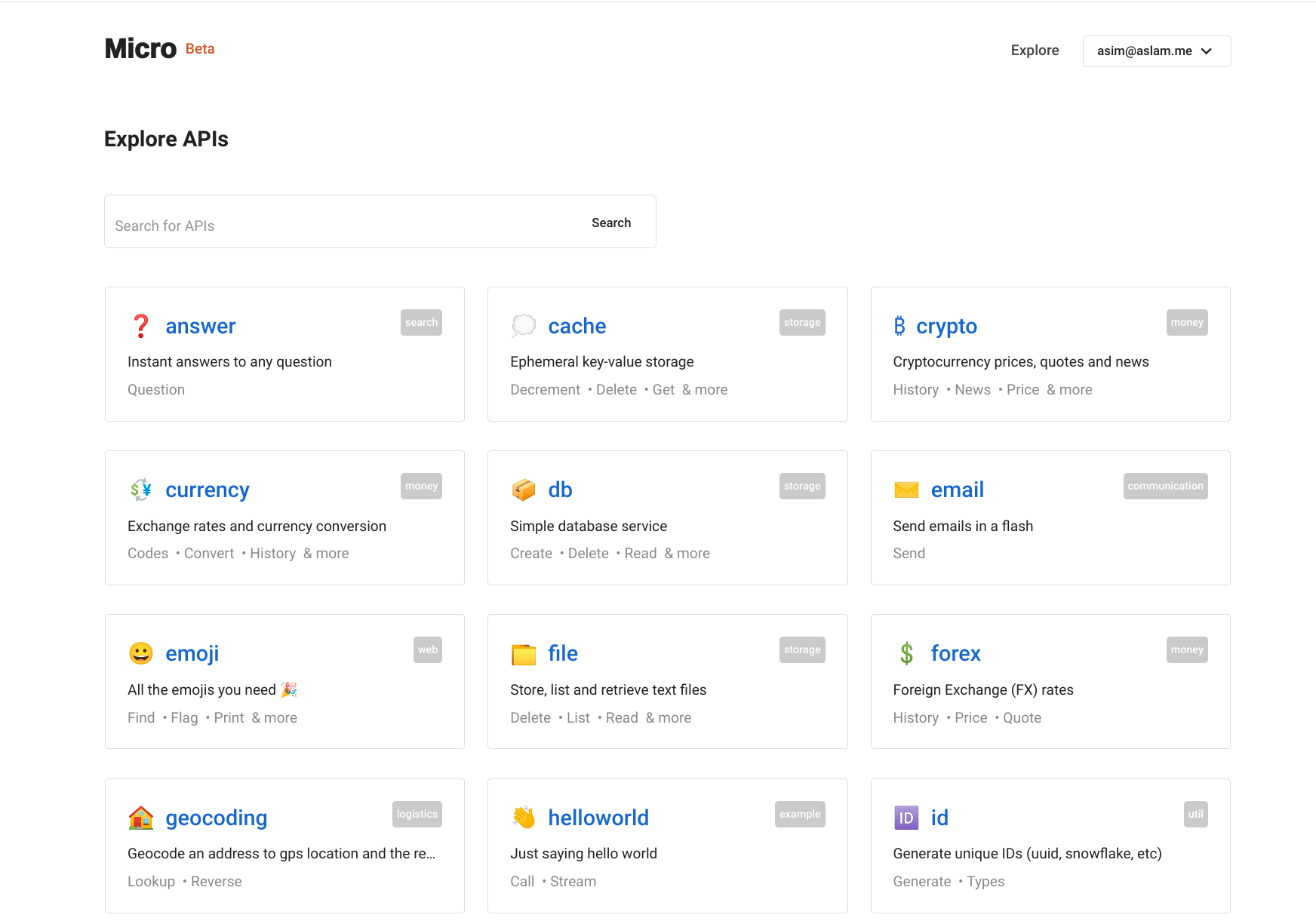Click the communication tag on email card
The height and width of the screenshot is (921, 1316).
(x=1165, y=487)
